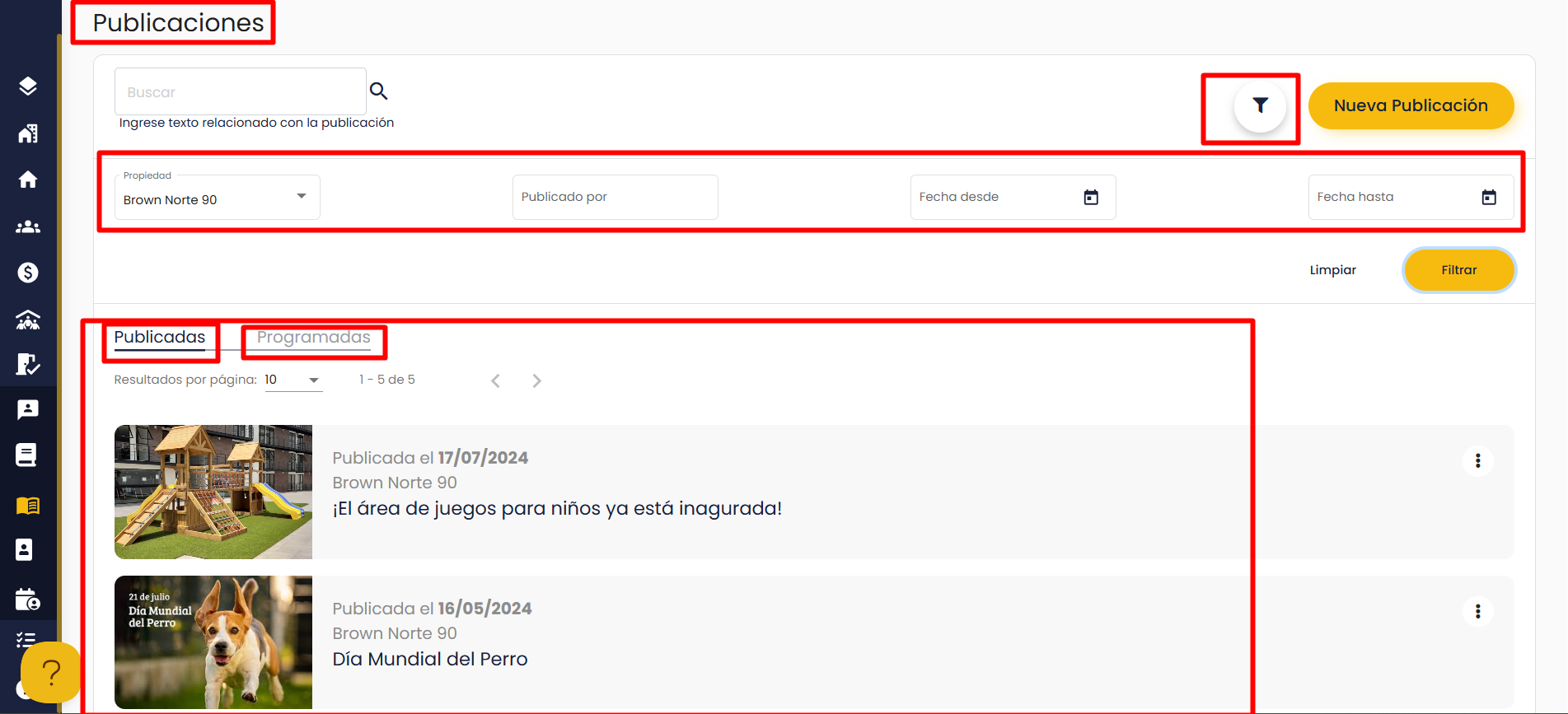Switch to the Programadas tab

pos(314,338)
